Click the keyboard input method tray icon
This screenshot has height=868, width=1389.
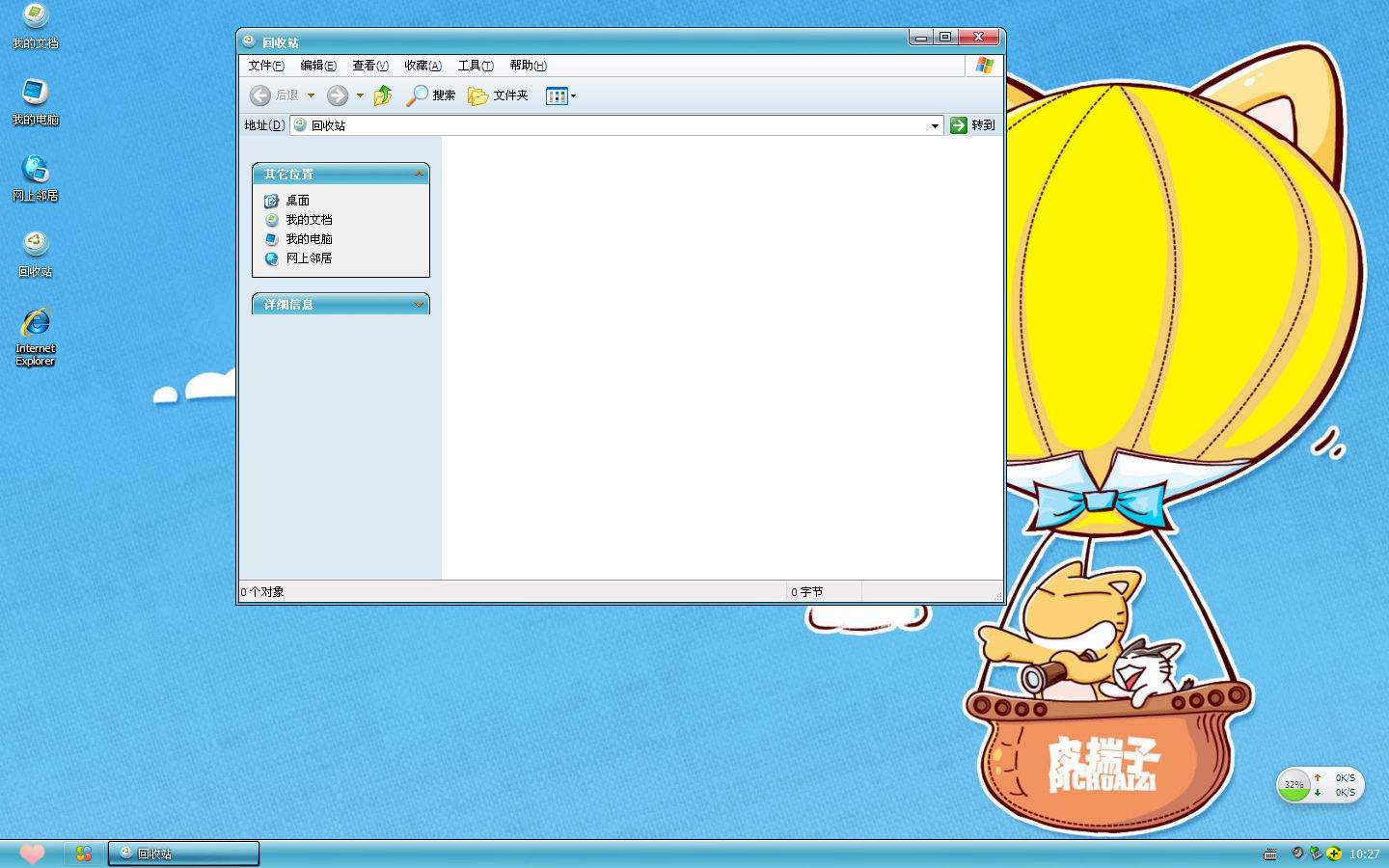[1270, 854]
